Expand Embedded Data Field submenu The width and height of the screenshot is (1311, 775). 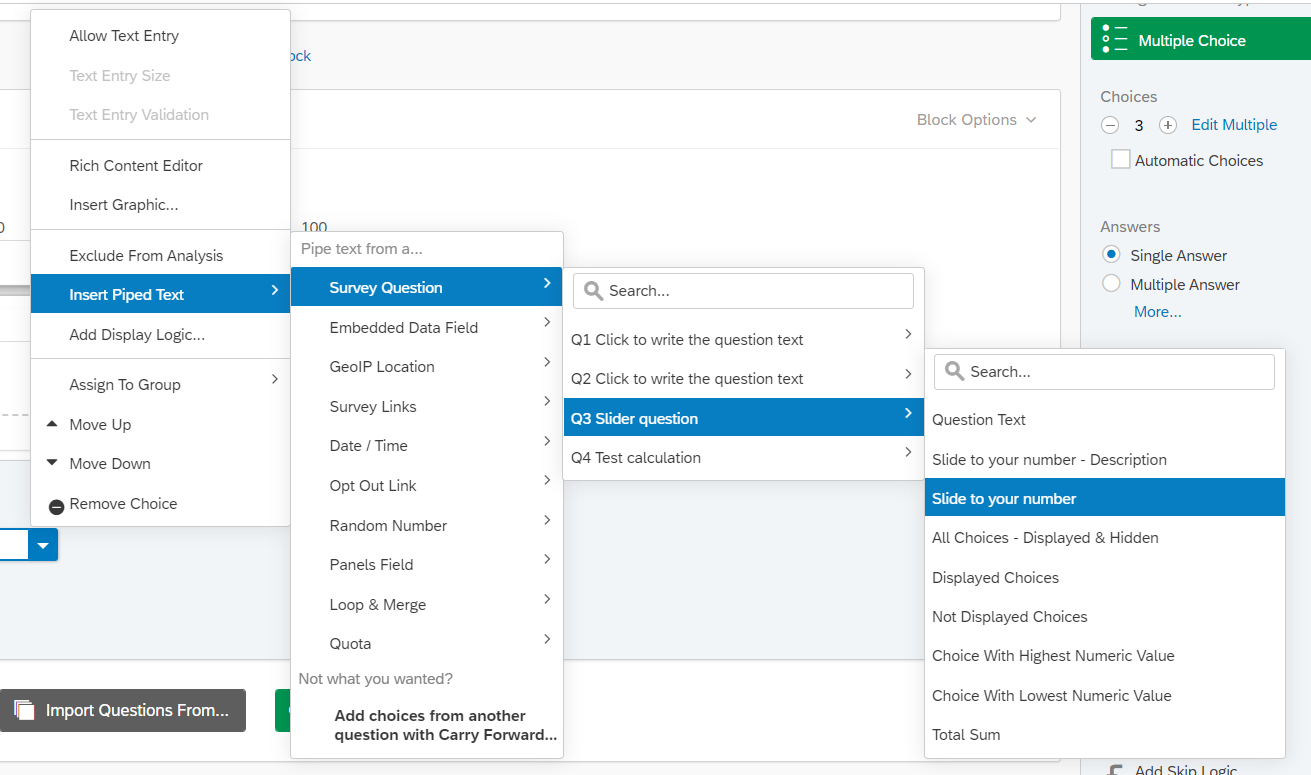click(x=547, y=322)
